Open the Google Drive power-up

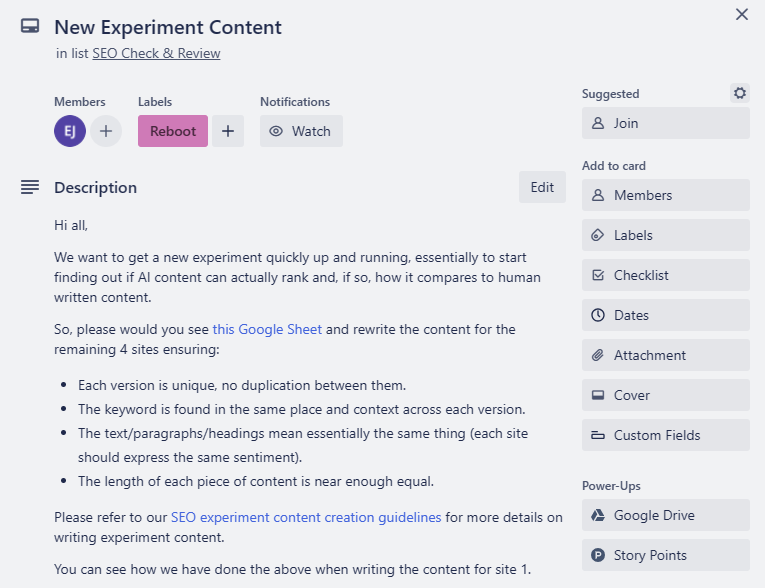(x=665, y=515)
